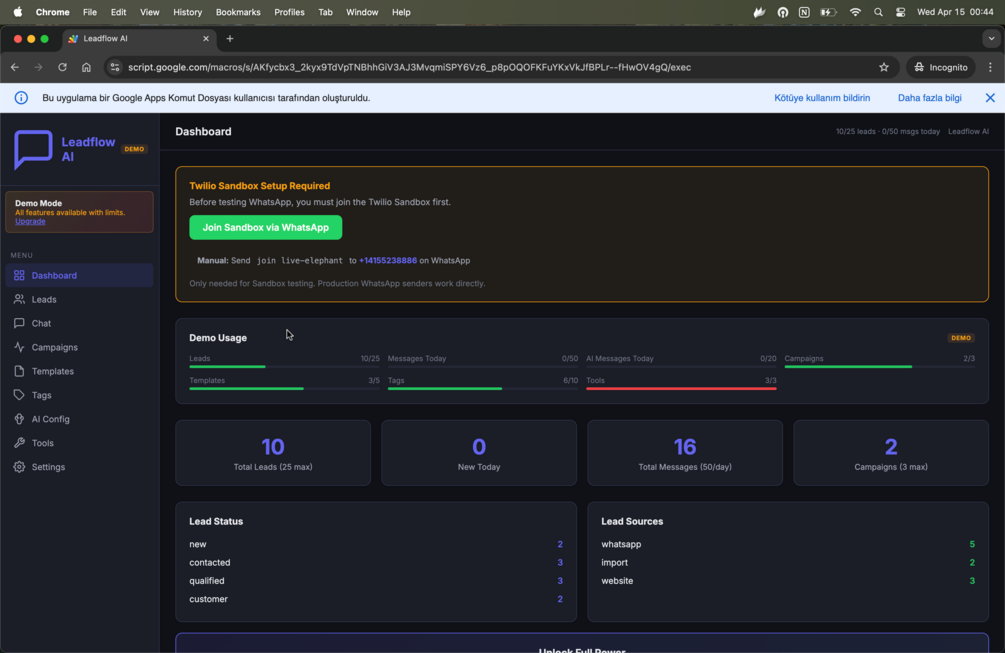Open Tags in sidebar menu

[x=79, y=395]
